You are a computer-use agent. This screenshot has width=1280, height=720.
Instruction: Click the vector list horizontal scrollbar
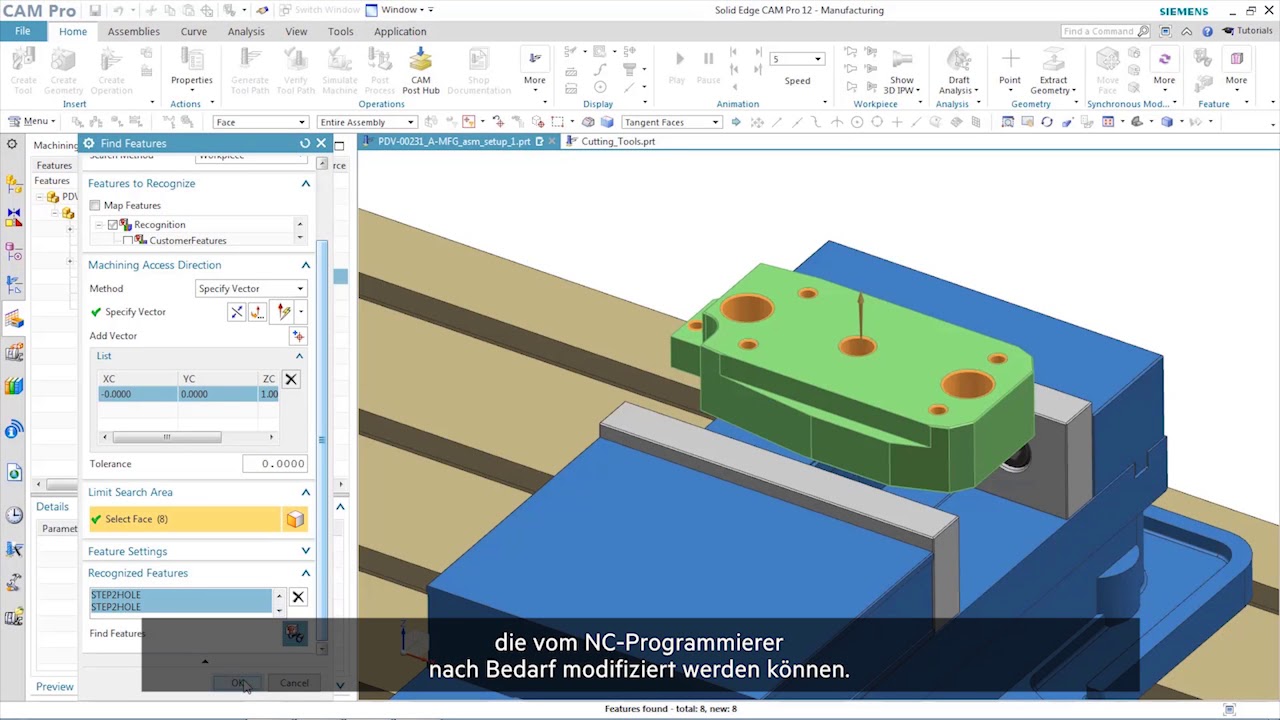[166, 437]
